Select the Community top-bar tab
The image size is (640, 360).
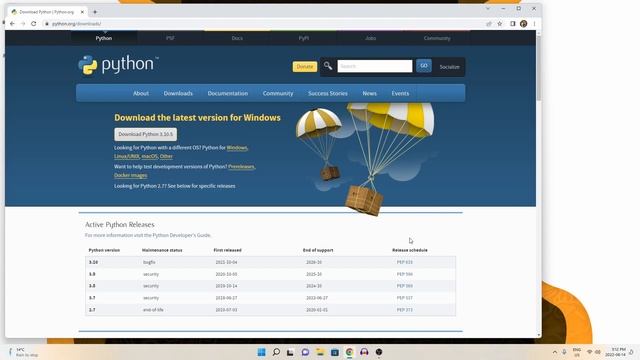tap(437, 38)
